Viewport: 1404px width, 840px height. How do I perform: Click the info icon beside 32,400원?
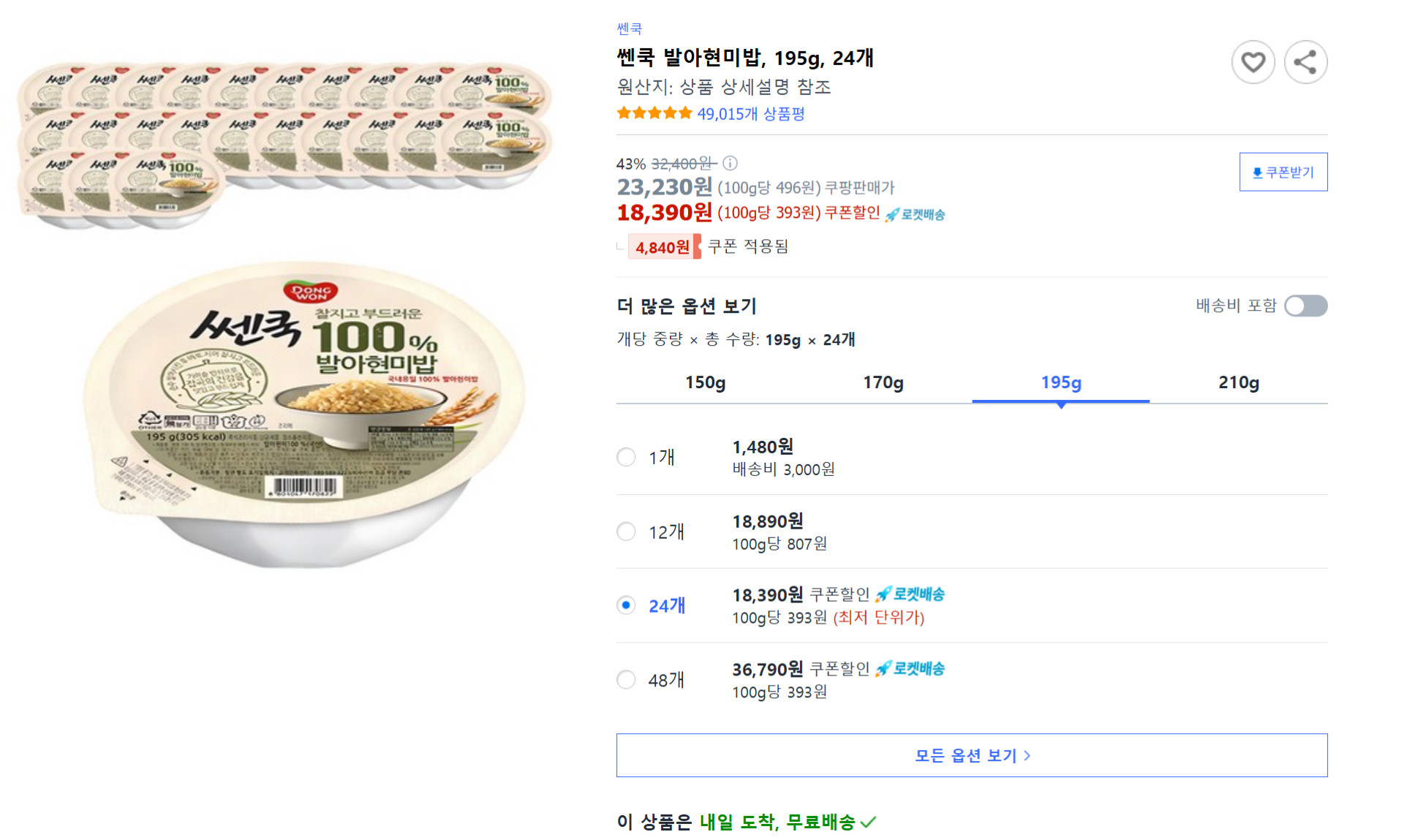[731, 164]
